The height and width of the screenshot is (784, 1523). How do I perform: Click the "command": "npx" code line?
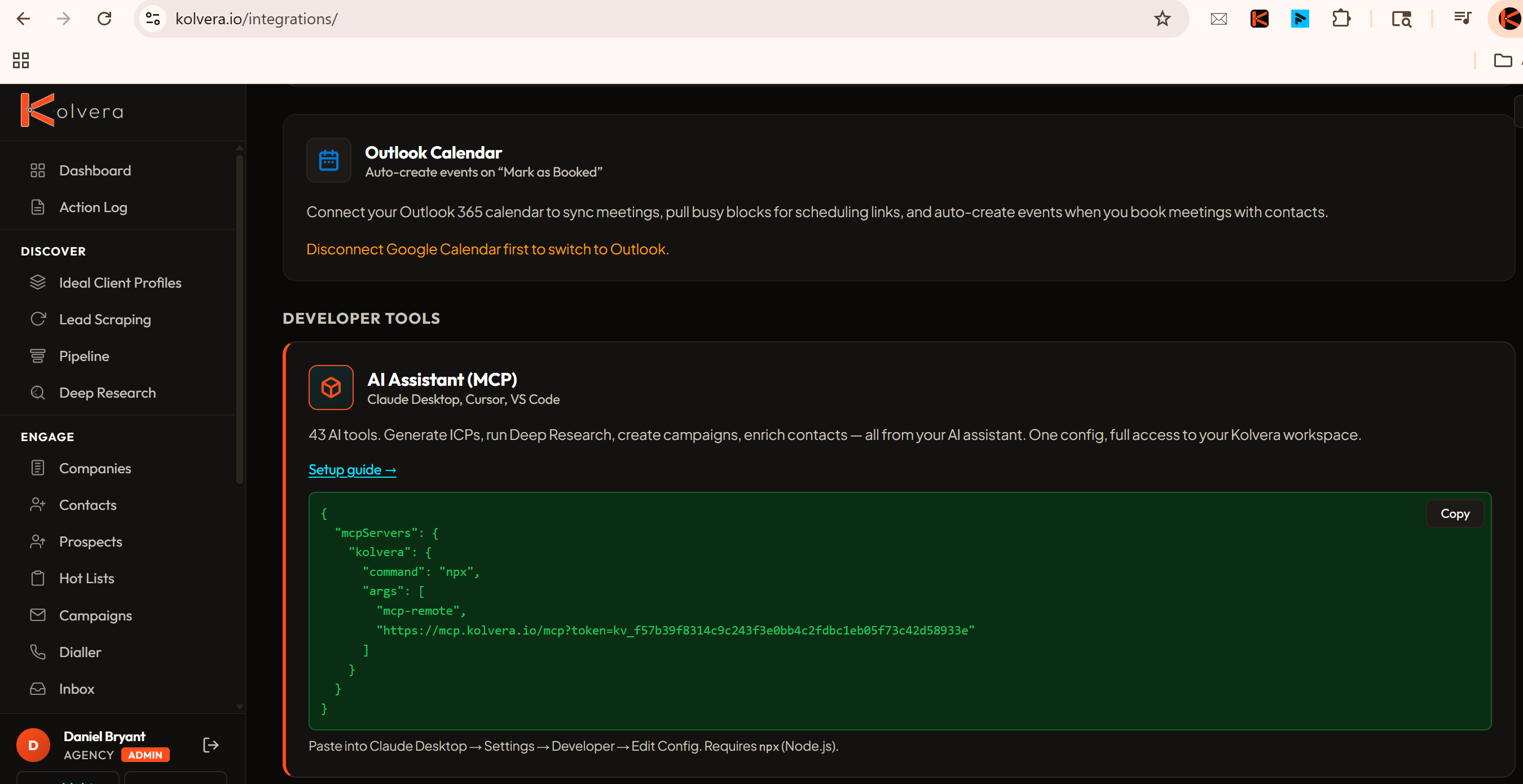coord(421,572)
